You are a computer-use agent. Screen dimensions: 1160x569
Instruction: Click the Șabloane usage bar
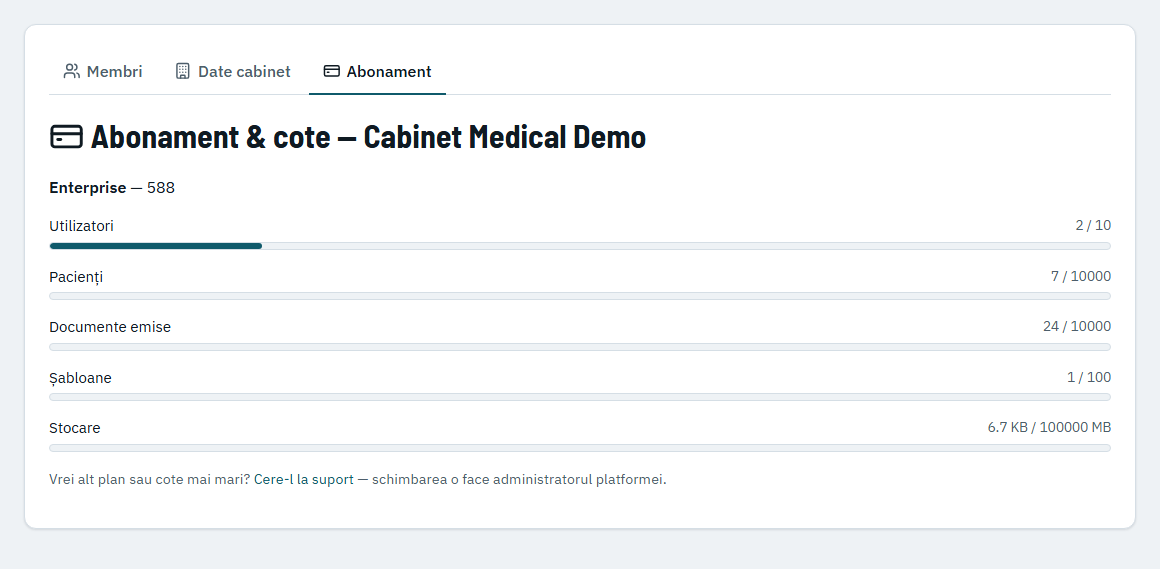click(x=580, y=397)
